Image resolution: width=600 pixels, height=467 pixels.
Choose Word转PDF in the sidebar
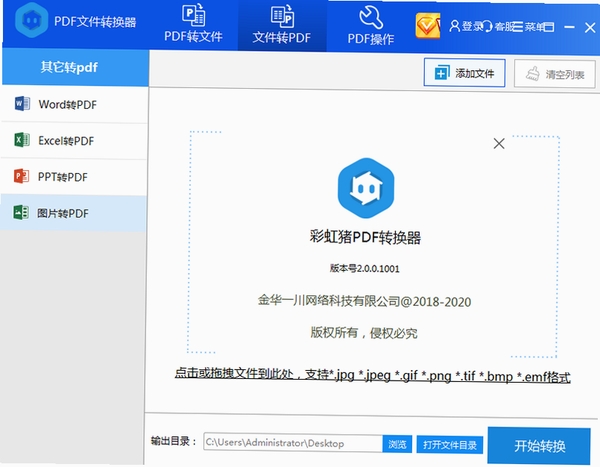click(75, 105)
